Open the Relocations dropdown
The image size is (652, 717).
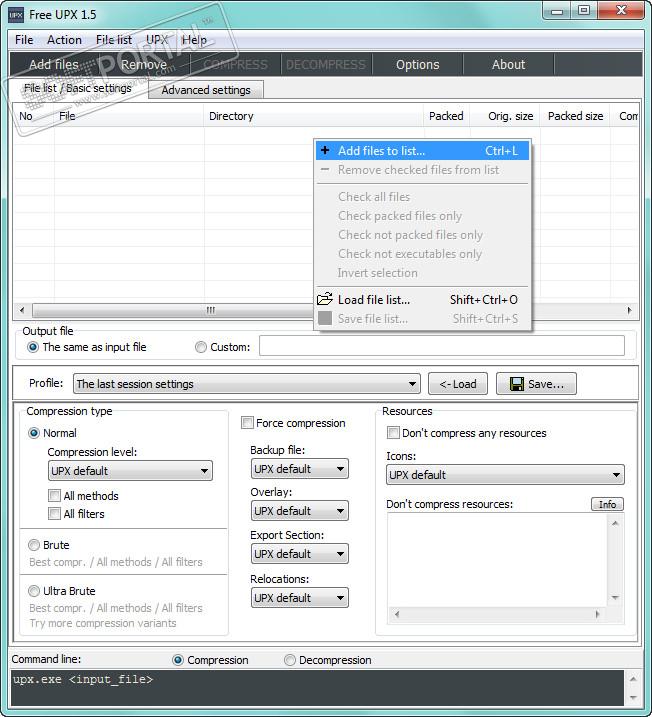point(299,598)
